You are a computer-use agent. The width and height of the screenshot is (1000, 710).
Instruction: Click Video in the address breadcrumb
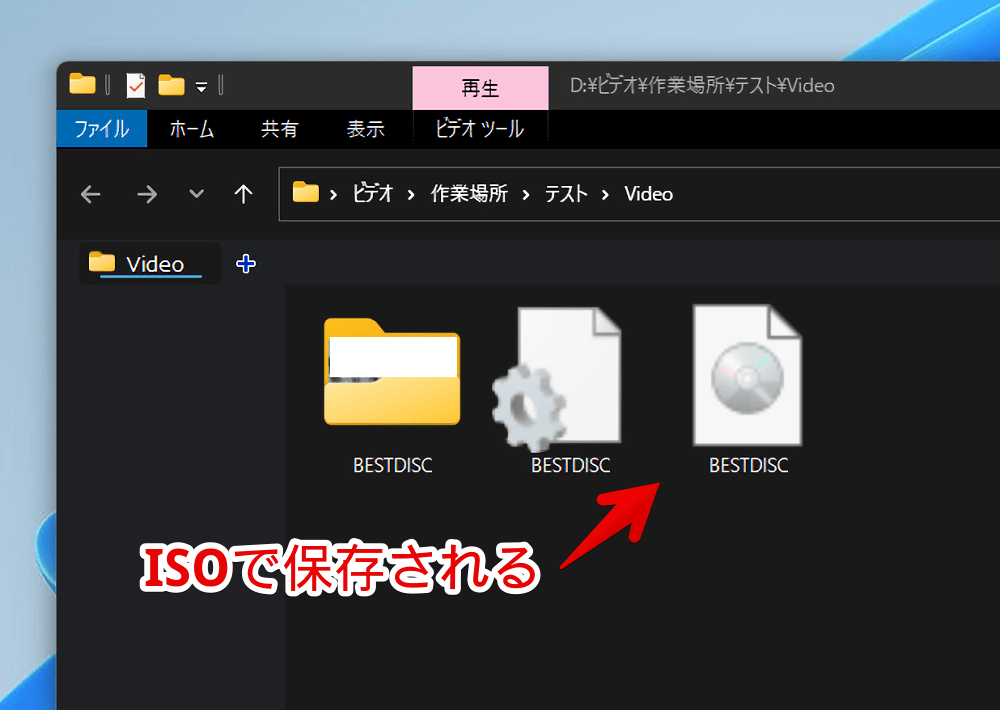coord(649,193)
